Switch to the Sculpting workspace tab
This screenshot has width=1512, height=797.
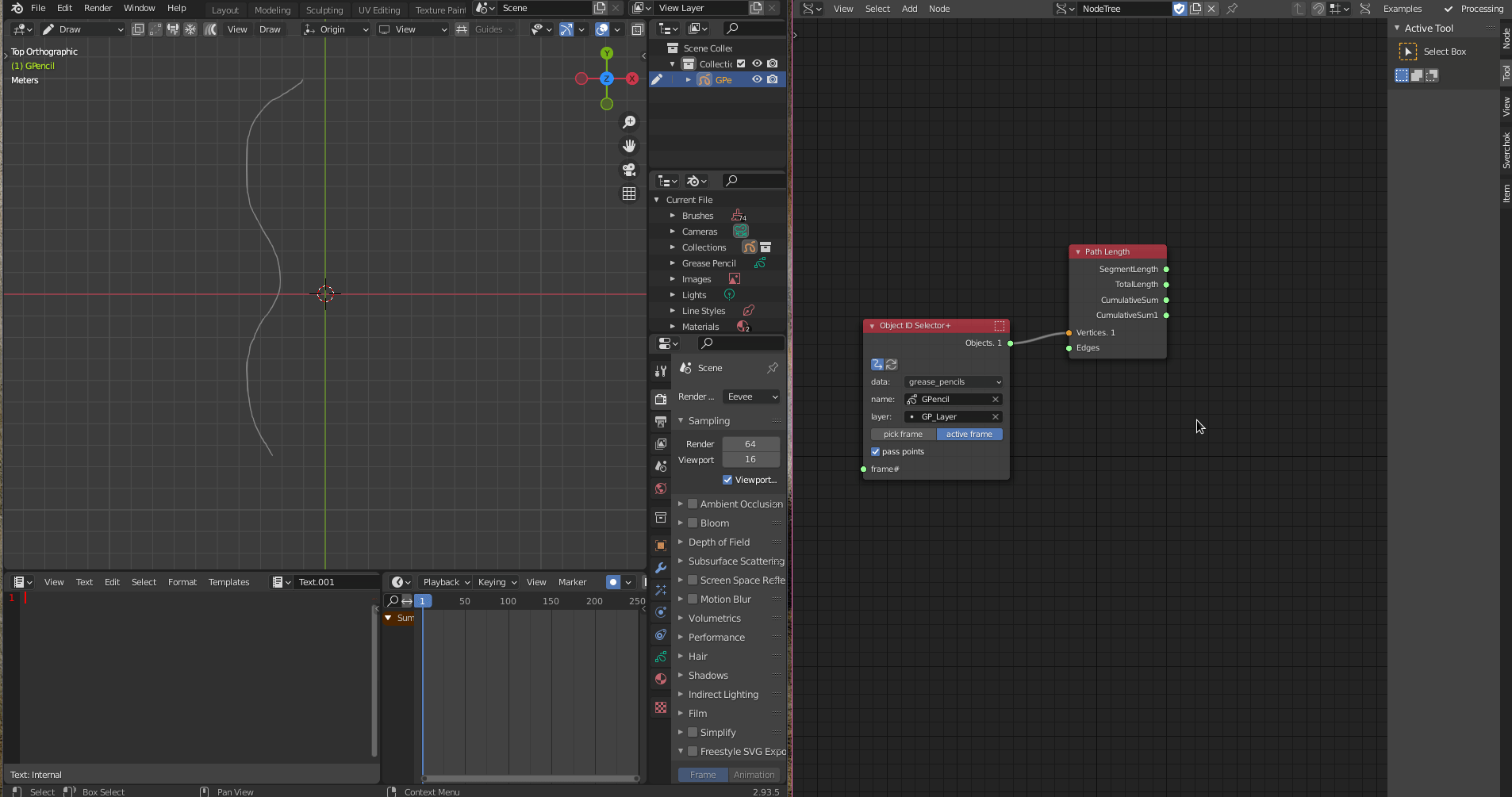[x=324, y=10]
